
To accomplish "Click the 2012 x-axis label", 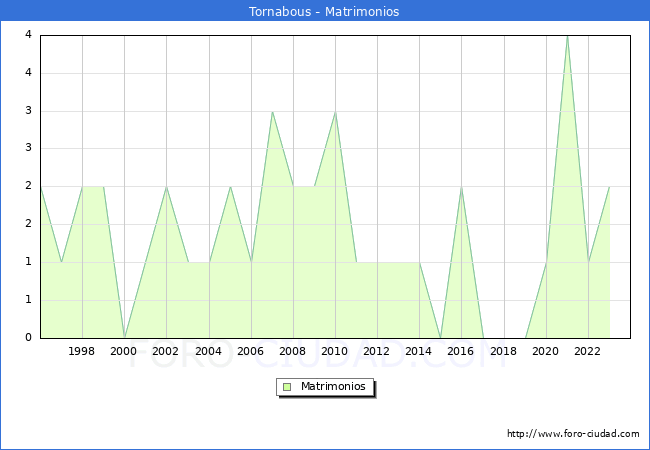I will pos(376,351).
